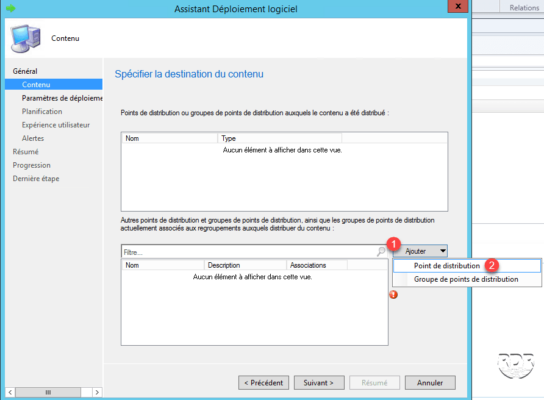Image resolution: width=544 pixels, height=400 pixels.
Task: Sort lower list by Description column
Action: click(245, 265)
